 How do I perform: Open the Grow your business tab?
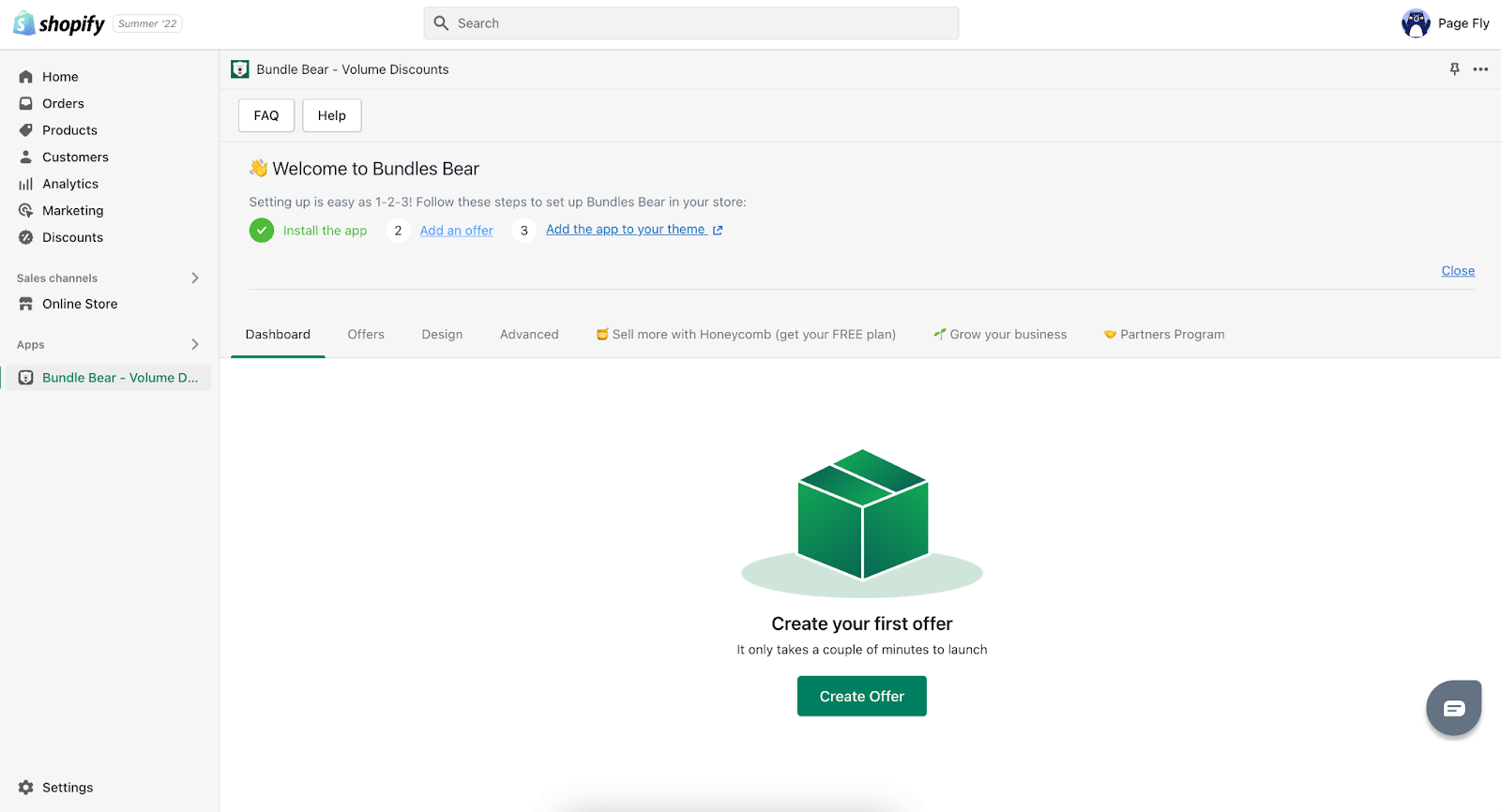coord(1000,335)
